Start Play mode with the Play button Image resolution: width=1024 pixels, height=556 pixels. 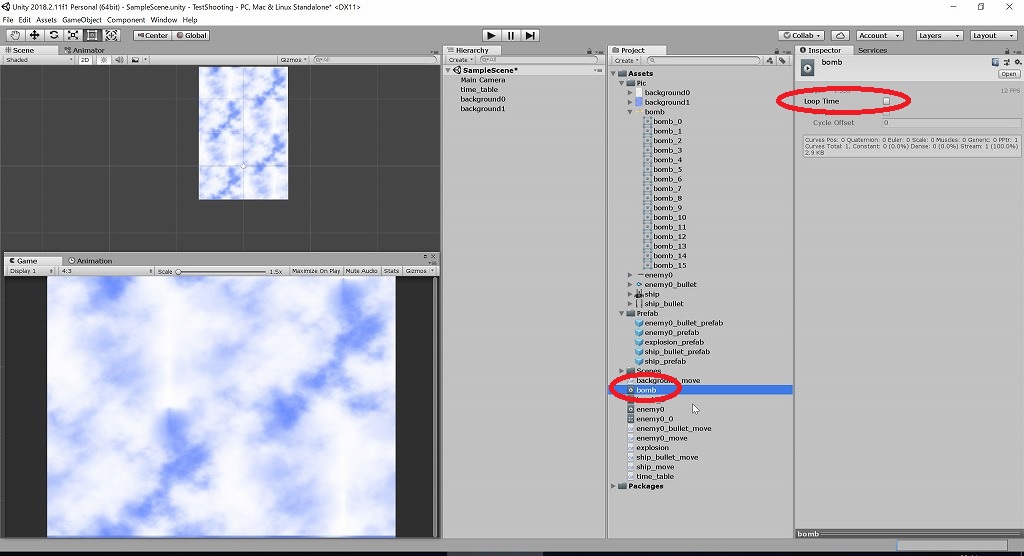click(x=491, y=35)
